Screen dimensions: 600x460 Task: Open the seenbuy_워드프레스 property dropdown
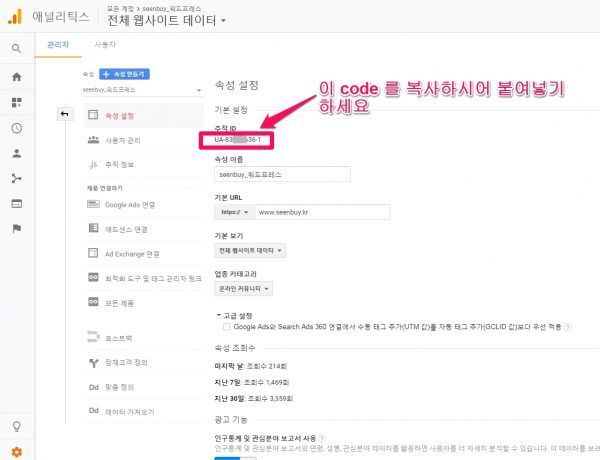[142, 90]
